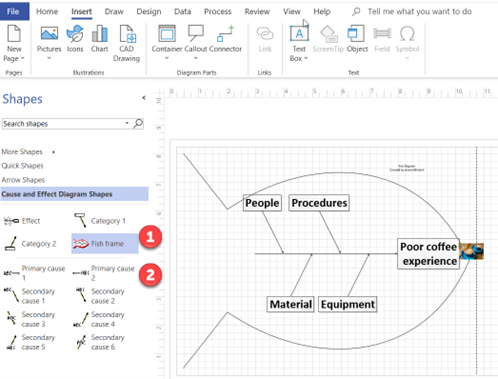Viewport: 498px width, 379px height.
Task: Select the Category 2 shape
Action: pos(30,244)
